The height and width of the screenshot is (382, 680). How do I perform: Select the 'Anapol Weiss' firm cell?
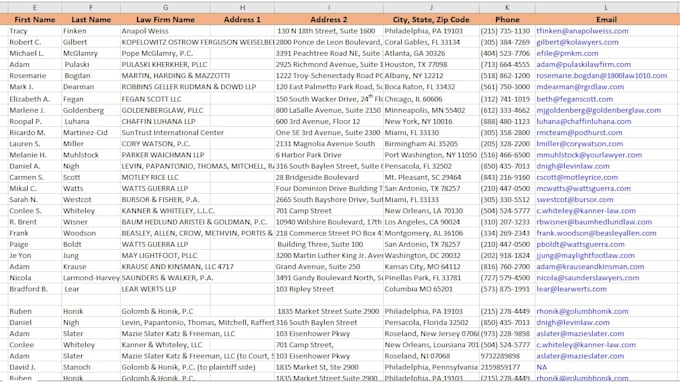coord(165,31)
